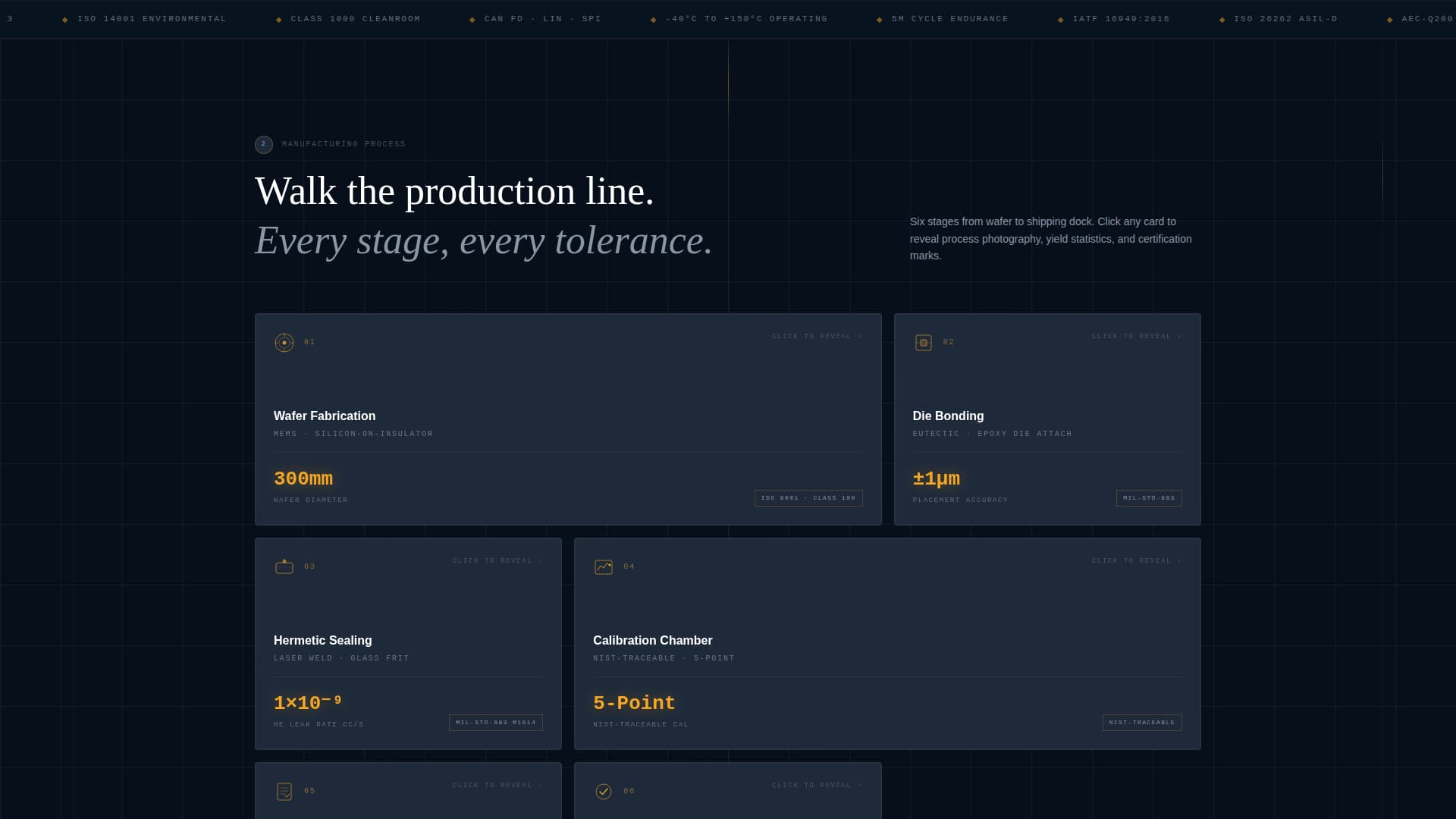Viewport: 1456px width, 819px height.
Task: Click the NIST-TRACEABLE badge
Action: [1141, 723]
